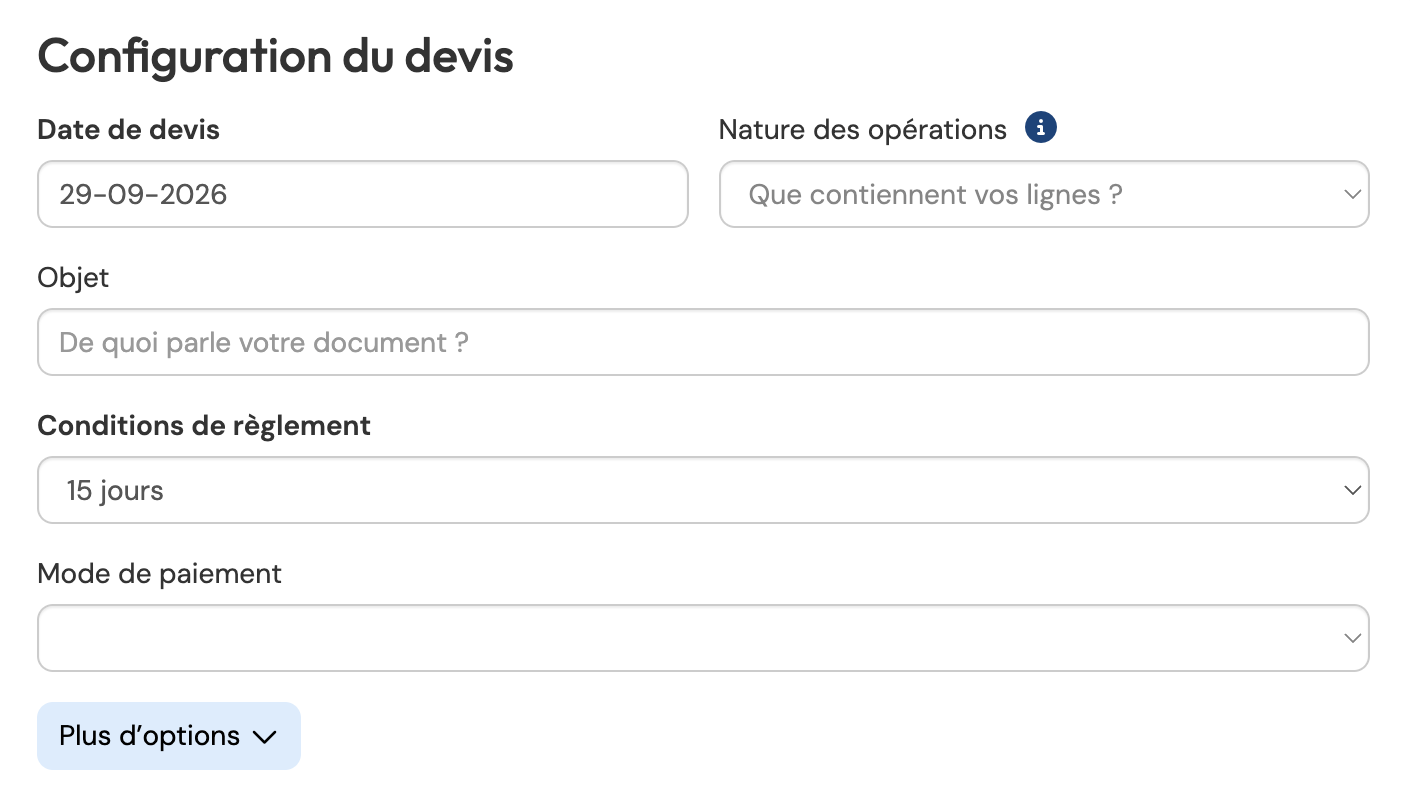The height and width of the screenshot is (800, 1410).
Task: Open the Nature des opérations dropdown
Action: pos(1044,194)
